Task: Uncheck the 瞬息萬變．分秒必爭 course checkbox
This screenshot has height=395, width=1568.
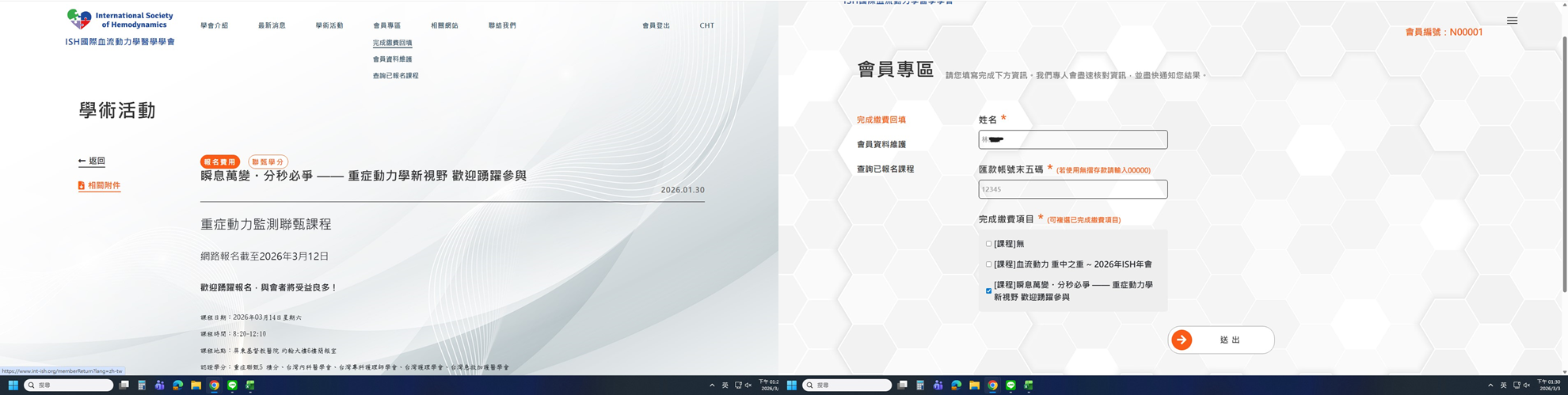Action: 988,291
